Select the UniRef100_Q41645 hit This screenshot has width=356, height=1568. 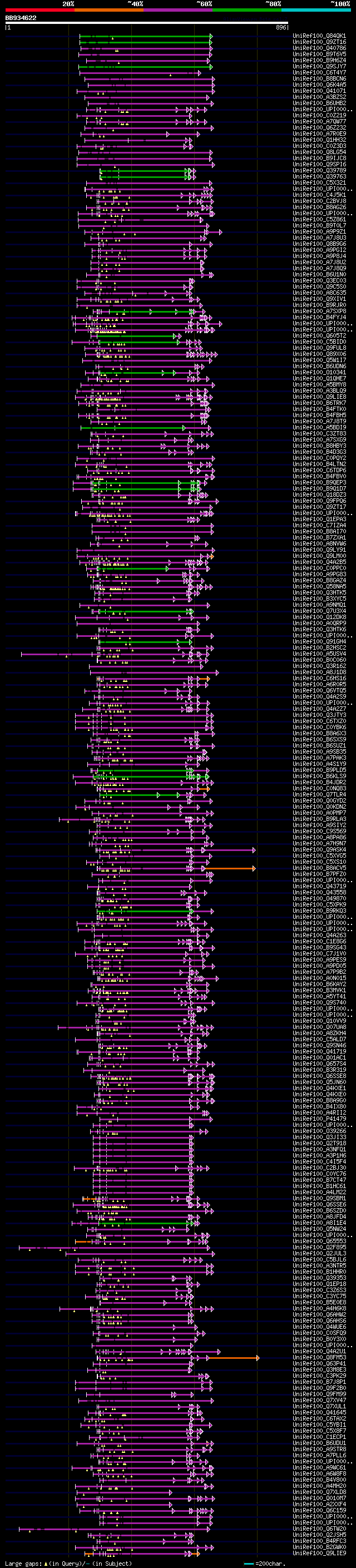click(x=319, y=1413)
